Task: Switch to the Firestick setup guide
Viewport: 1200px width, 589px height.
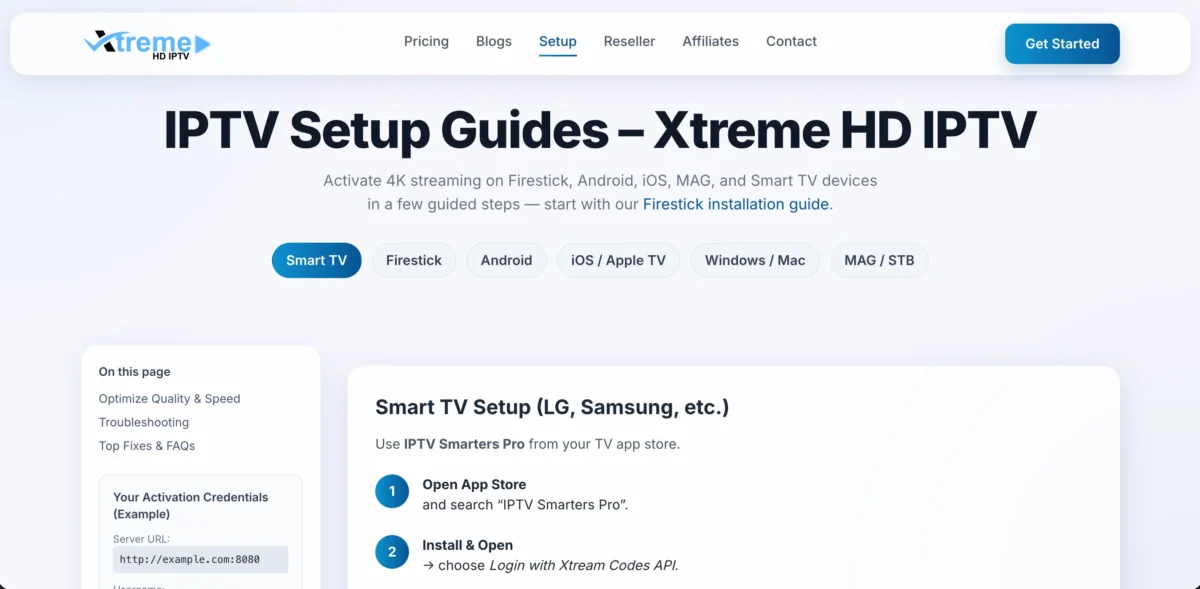Action: point(413,260)
